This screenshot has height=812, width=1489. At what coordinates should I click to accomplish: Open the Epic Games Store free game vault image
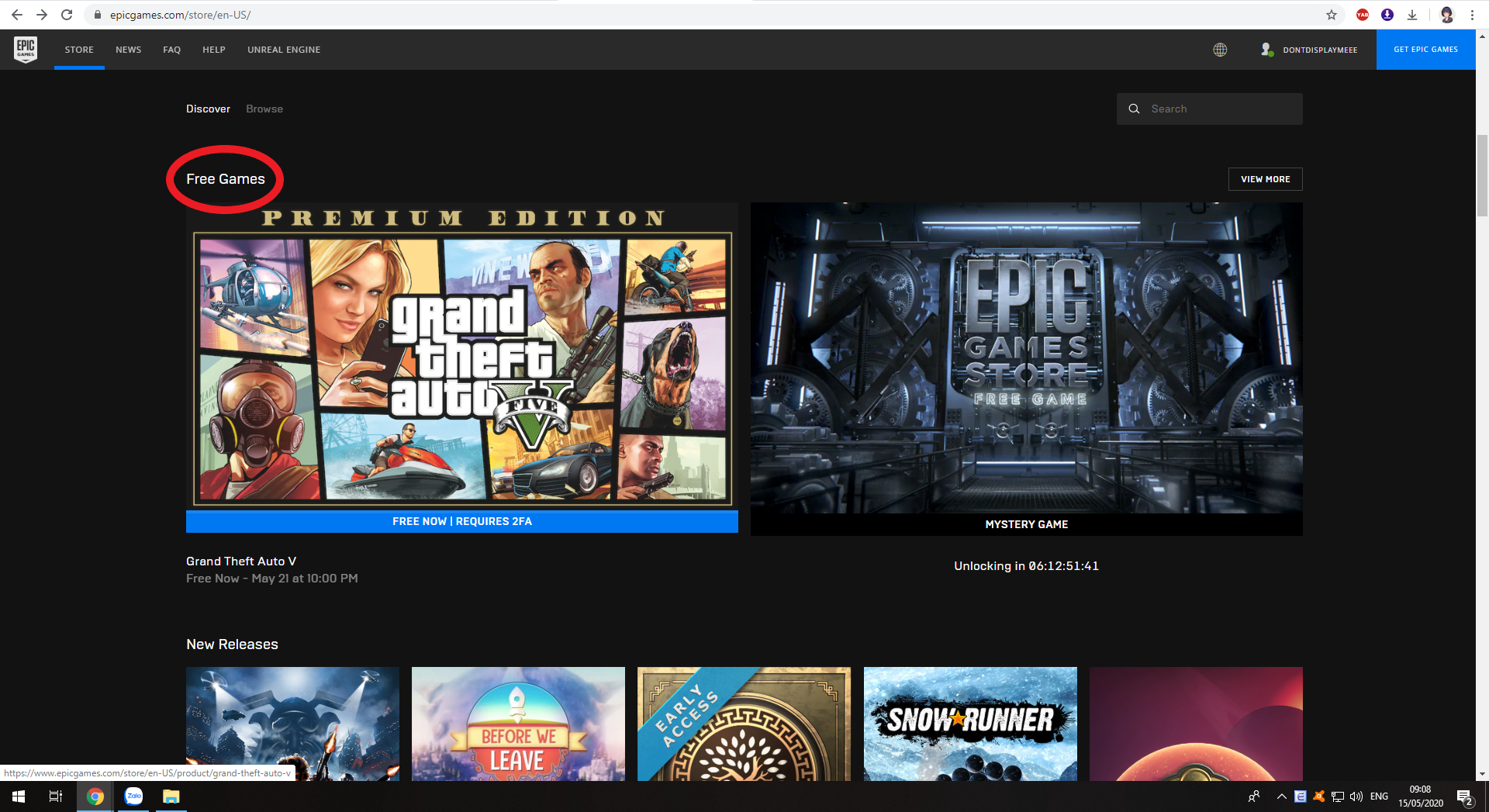coord(1027,358)
